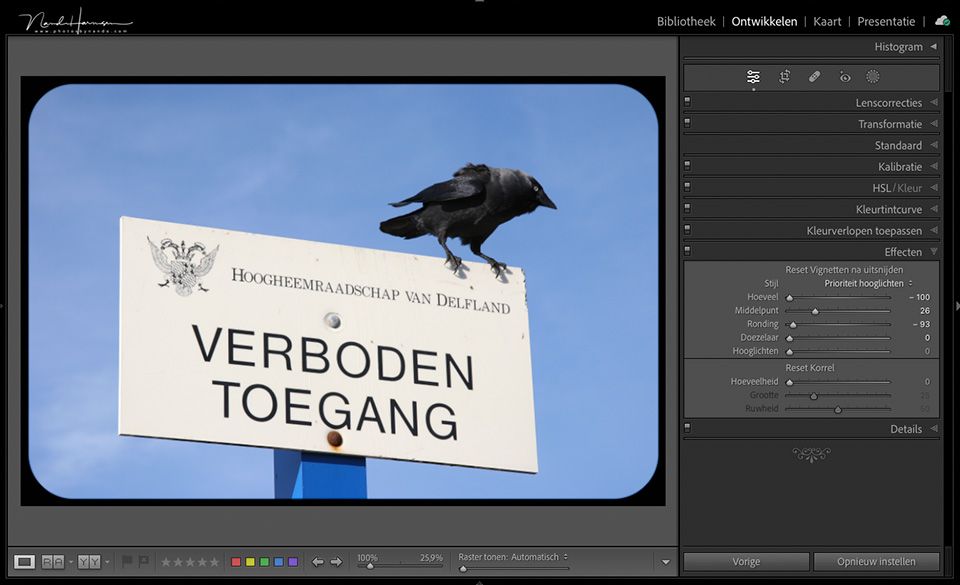Click the Opnieuw instellen button
This screenshot has height=585, width=960.
[876, 561]
